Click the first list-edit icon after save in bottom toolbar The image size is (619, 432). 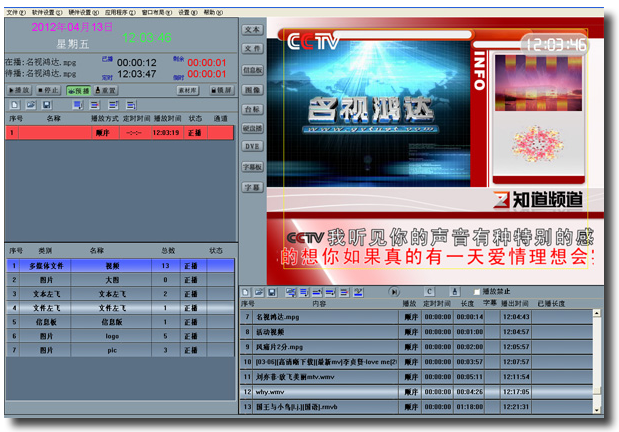tap(291, 292)
